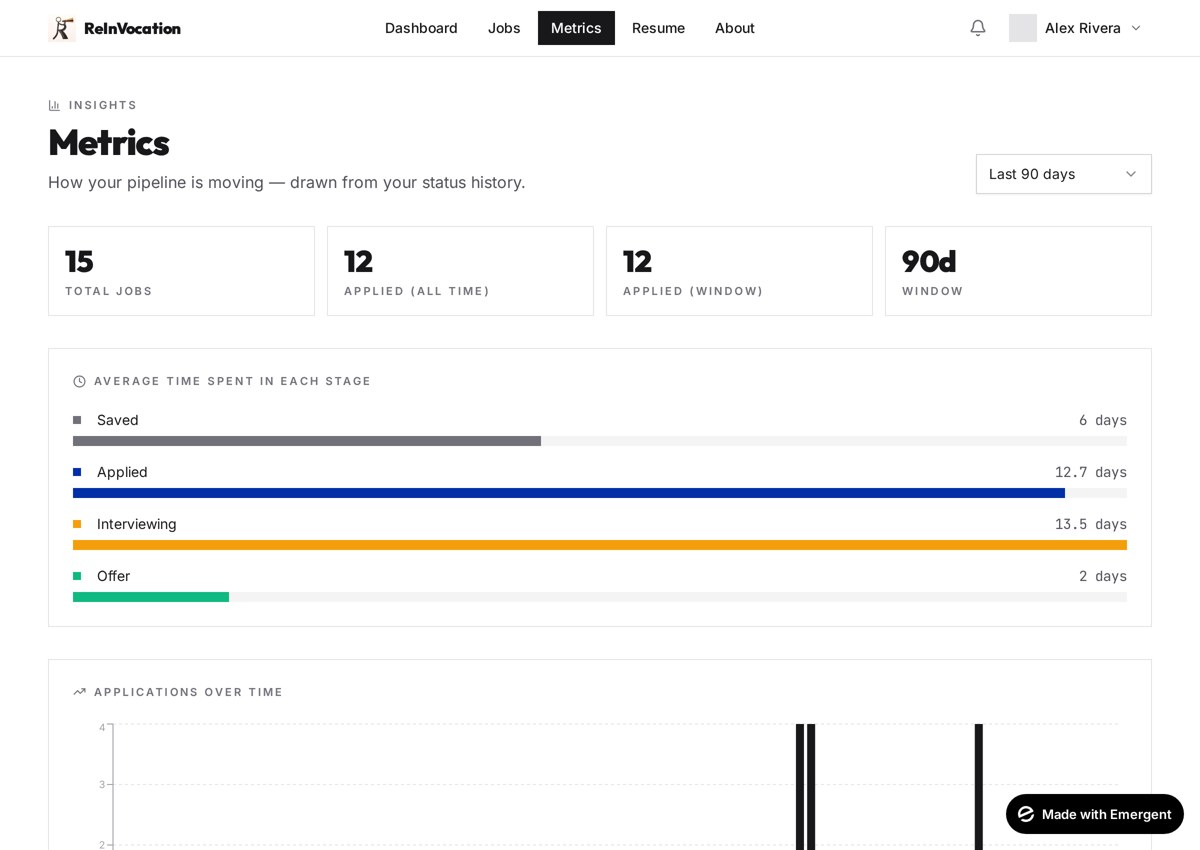This screenshot has width=1200, height=850.
Task: Click the Emergent logo icon in the badge
Action: [x=1026, y=814]
